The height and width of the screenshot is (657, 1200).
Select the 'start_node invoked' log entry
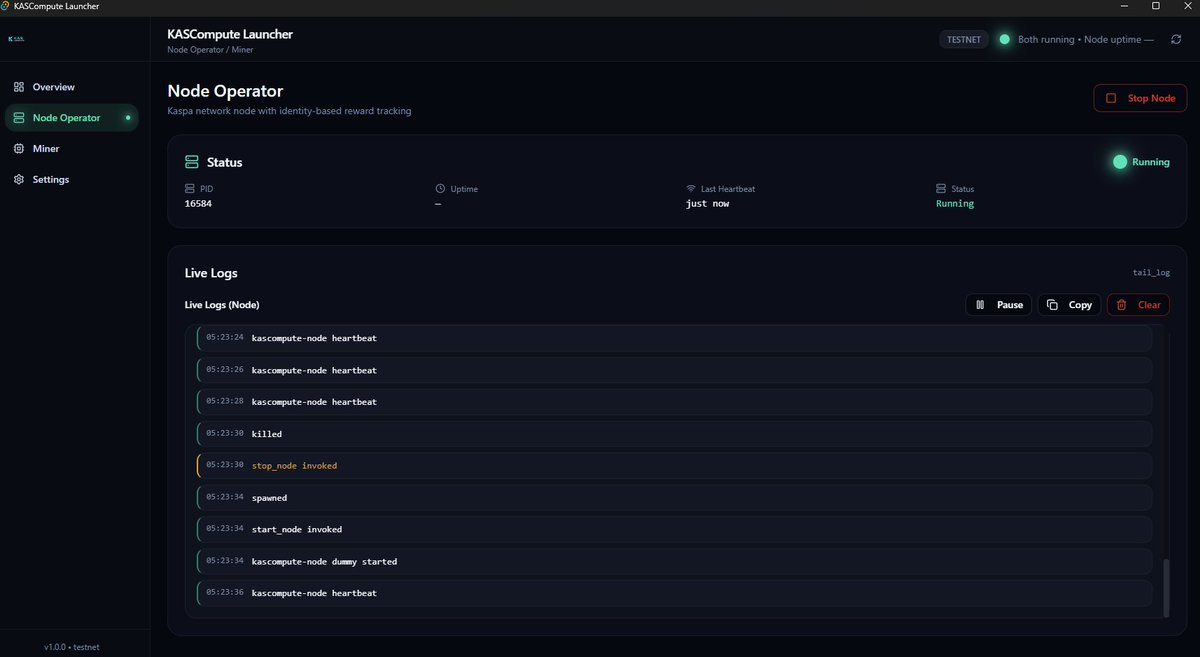tap(674, 529)
